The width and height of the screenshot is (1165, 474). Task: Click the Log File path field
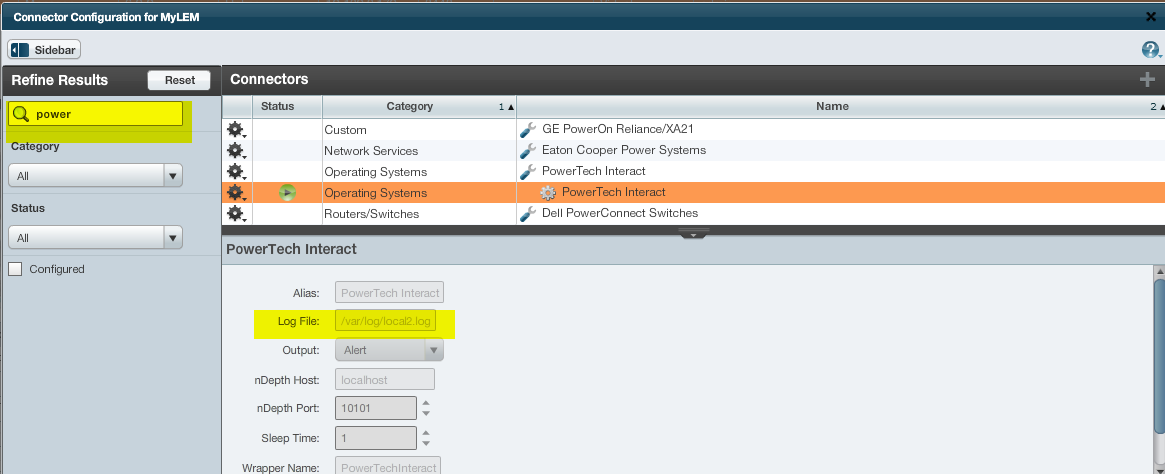tap(386, 321)
